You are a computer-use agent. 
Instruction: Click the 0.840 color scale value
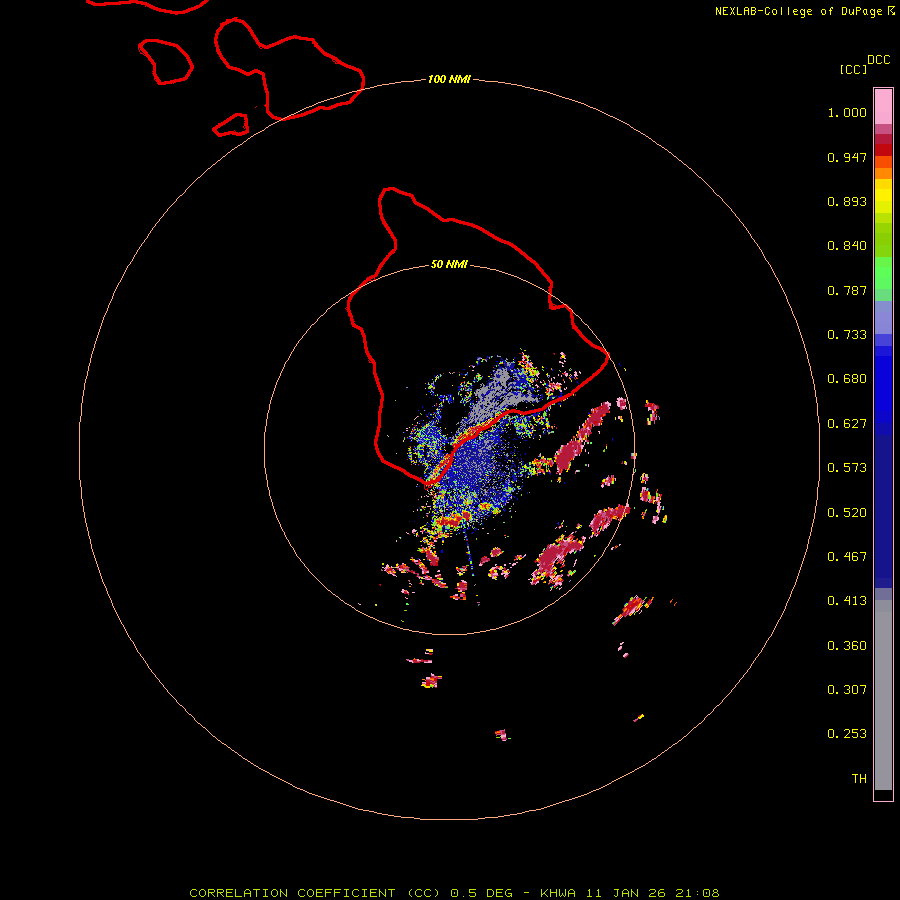click(847, 246)
